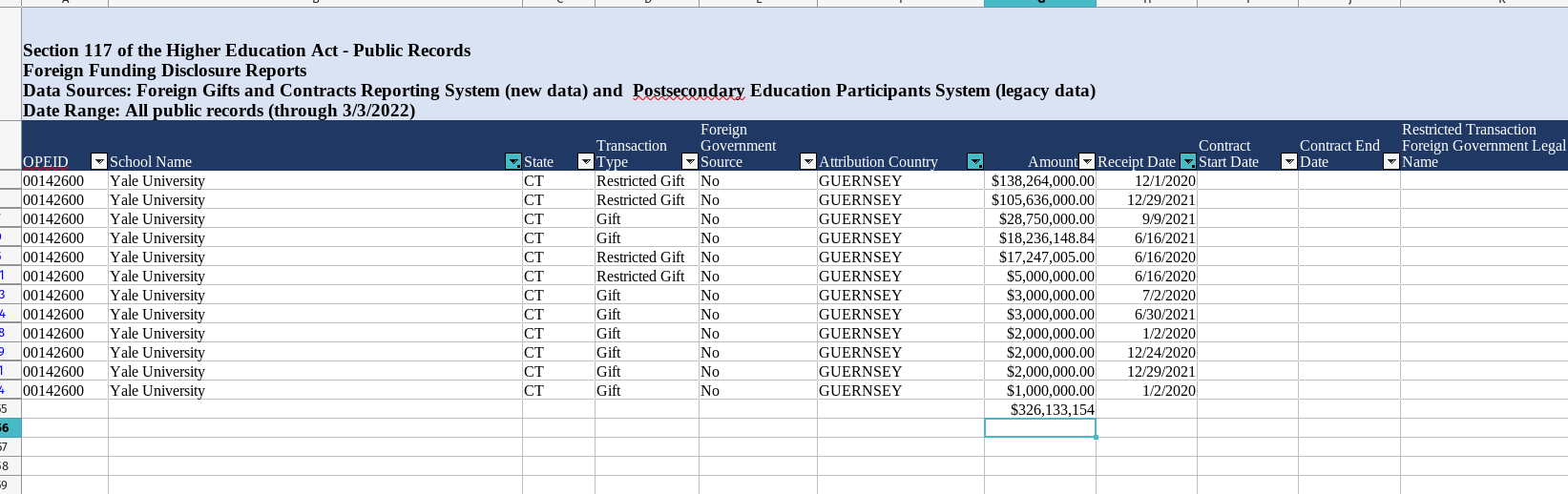Select GUERNSEY cell in the $18,236,148.84 row
The image size is (1568, 494).
[901, 237]
